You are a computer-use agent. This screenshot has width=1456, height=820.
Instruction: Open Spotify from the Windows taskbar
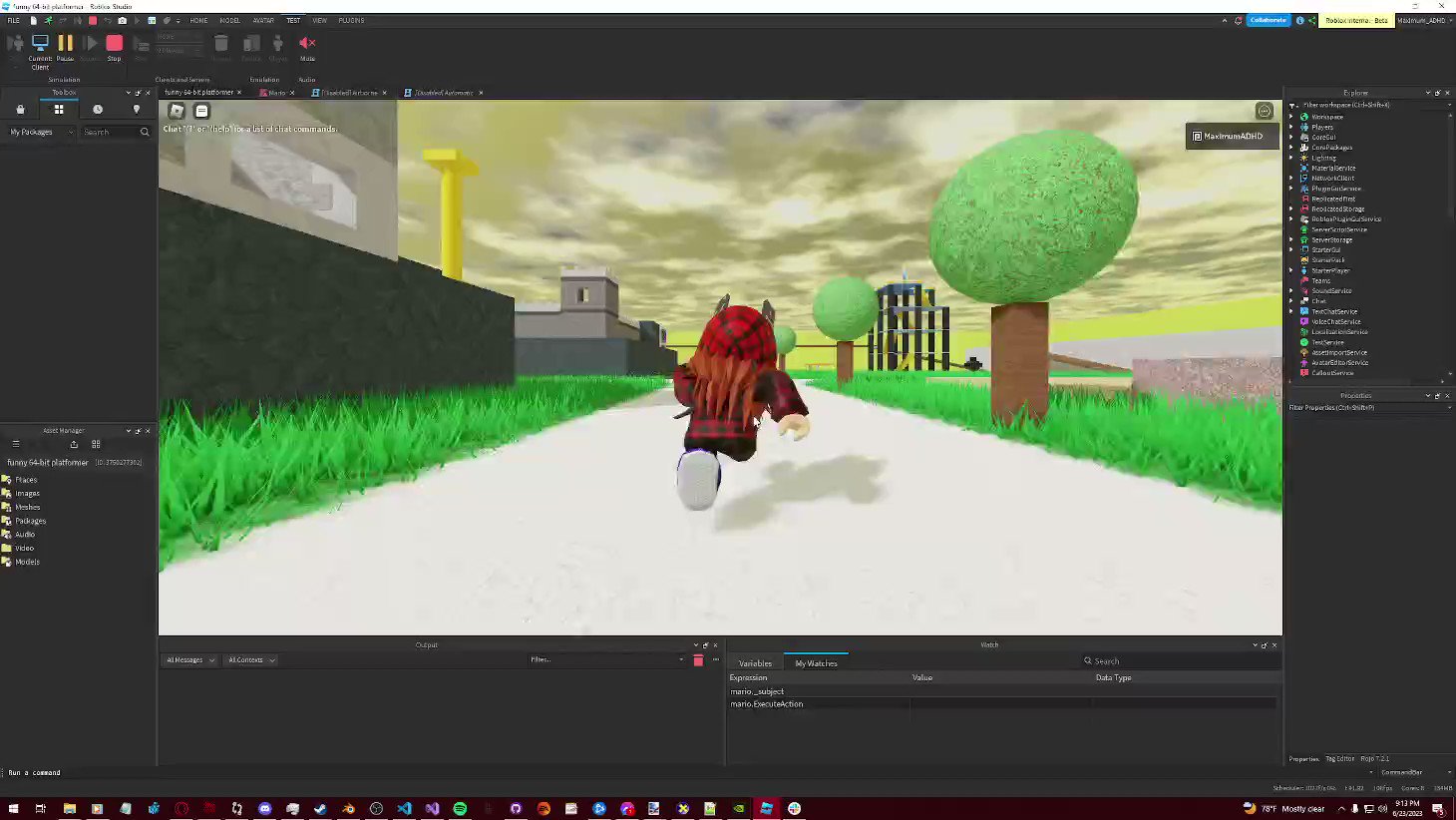(x=460, y=808)
